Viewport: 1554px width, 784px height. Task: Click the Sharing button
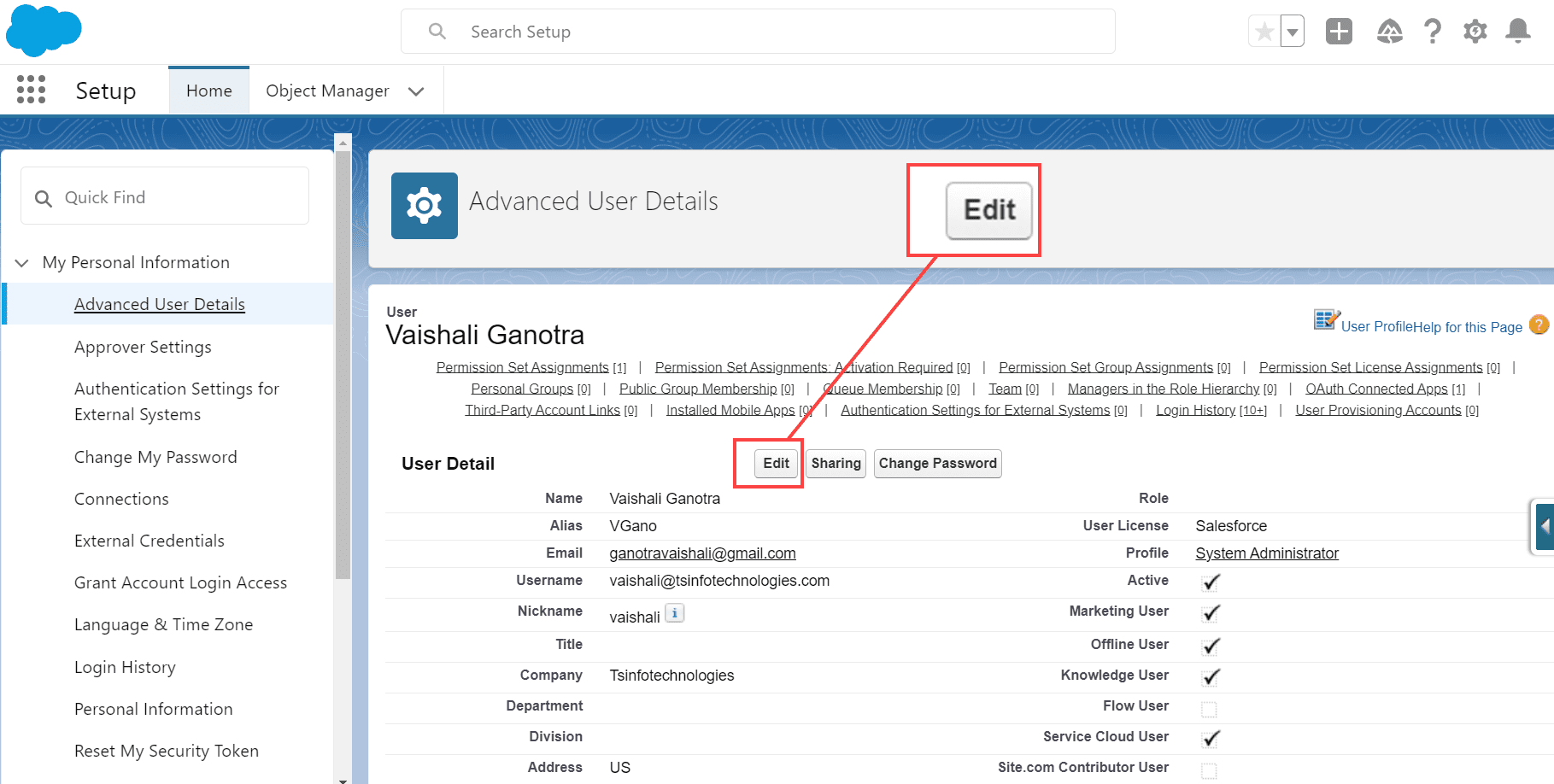(836, 463)
